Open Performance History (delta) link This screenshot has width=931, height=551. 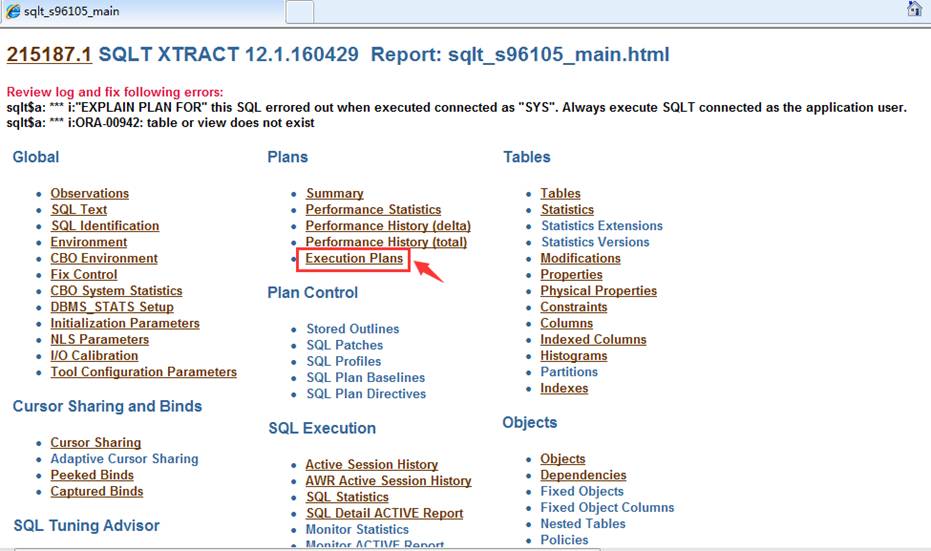tap(388, 226)
